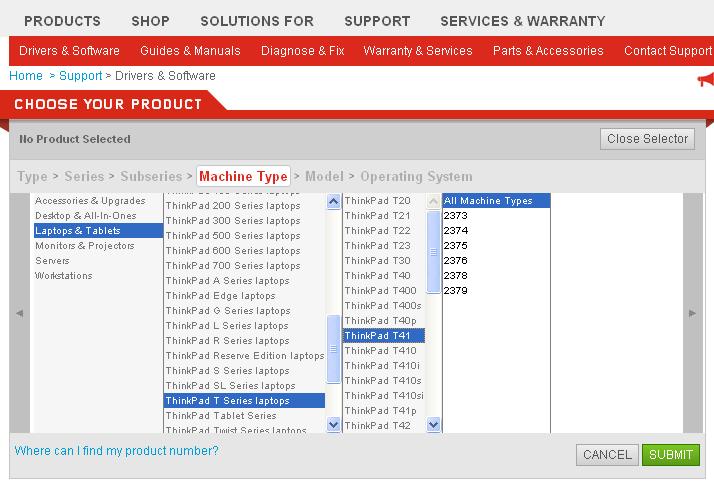Image resolution: width=714 pixels, height=498 pixels.
Task: Choose ThinkPad Tablet Series
Action: [245, 416]
